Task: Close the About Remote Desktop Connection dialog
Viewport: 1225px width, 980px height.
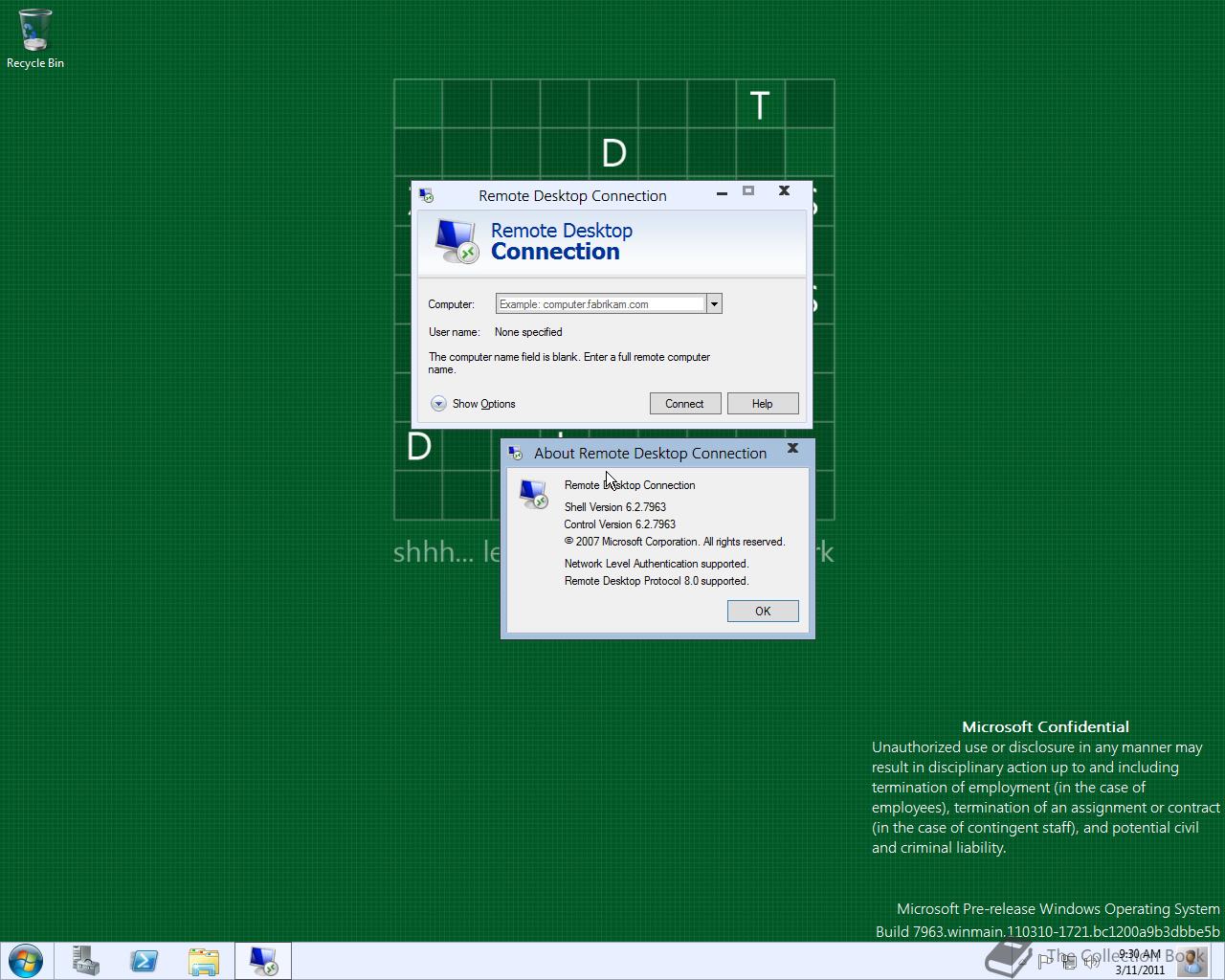Action: pyautogui.click(x=792, y=448)
